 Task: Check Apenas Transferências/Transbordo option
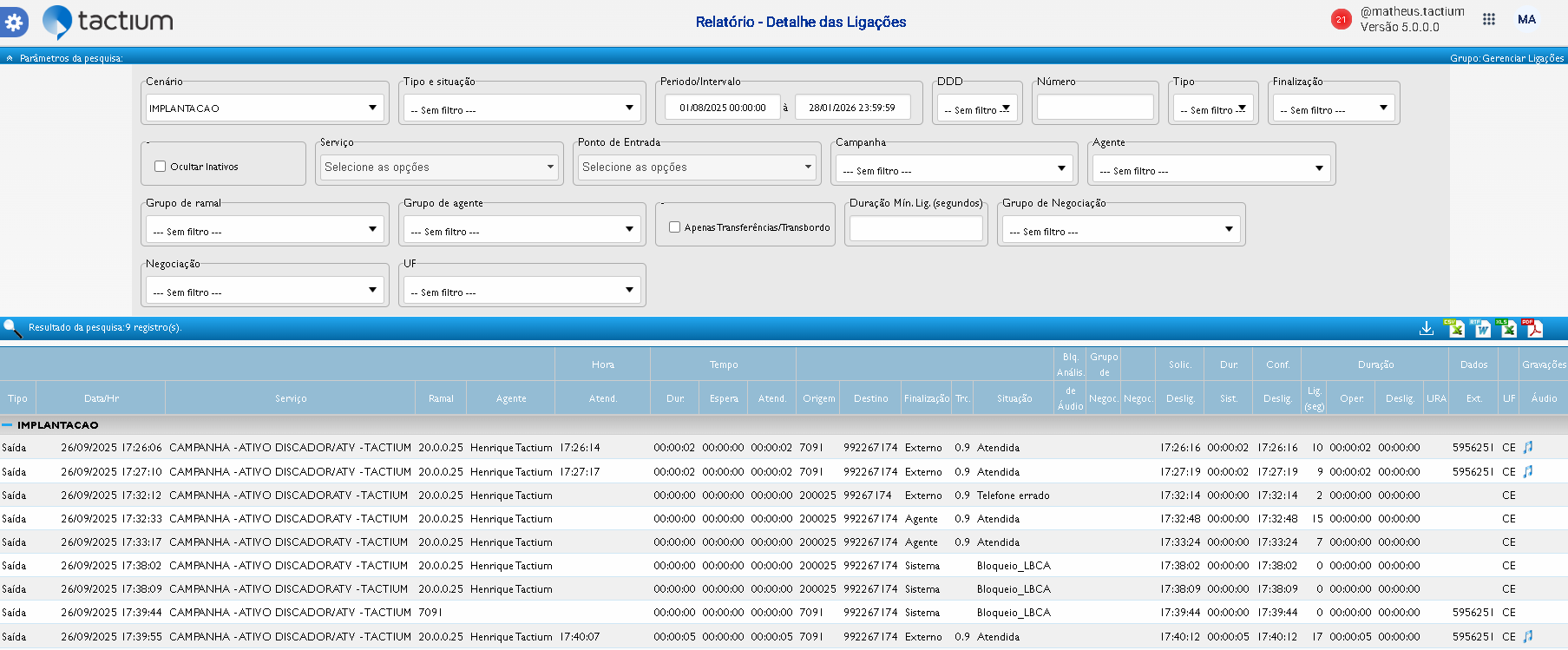674,227
